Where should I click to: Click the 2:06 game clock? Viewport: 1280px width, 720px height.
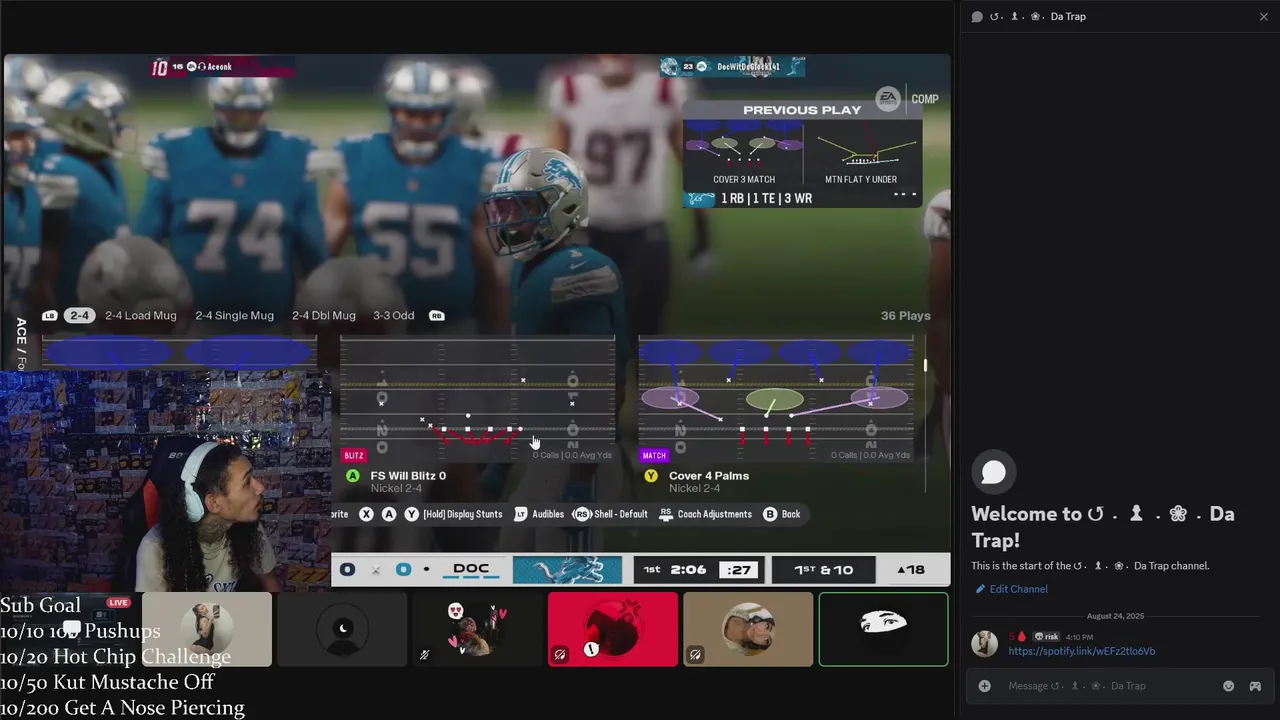(x=688, y=570)
